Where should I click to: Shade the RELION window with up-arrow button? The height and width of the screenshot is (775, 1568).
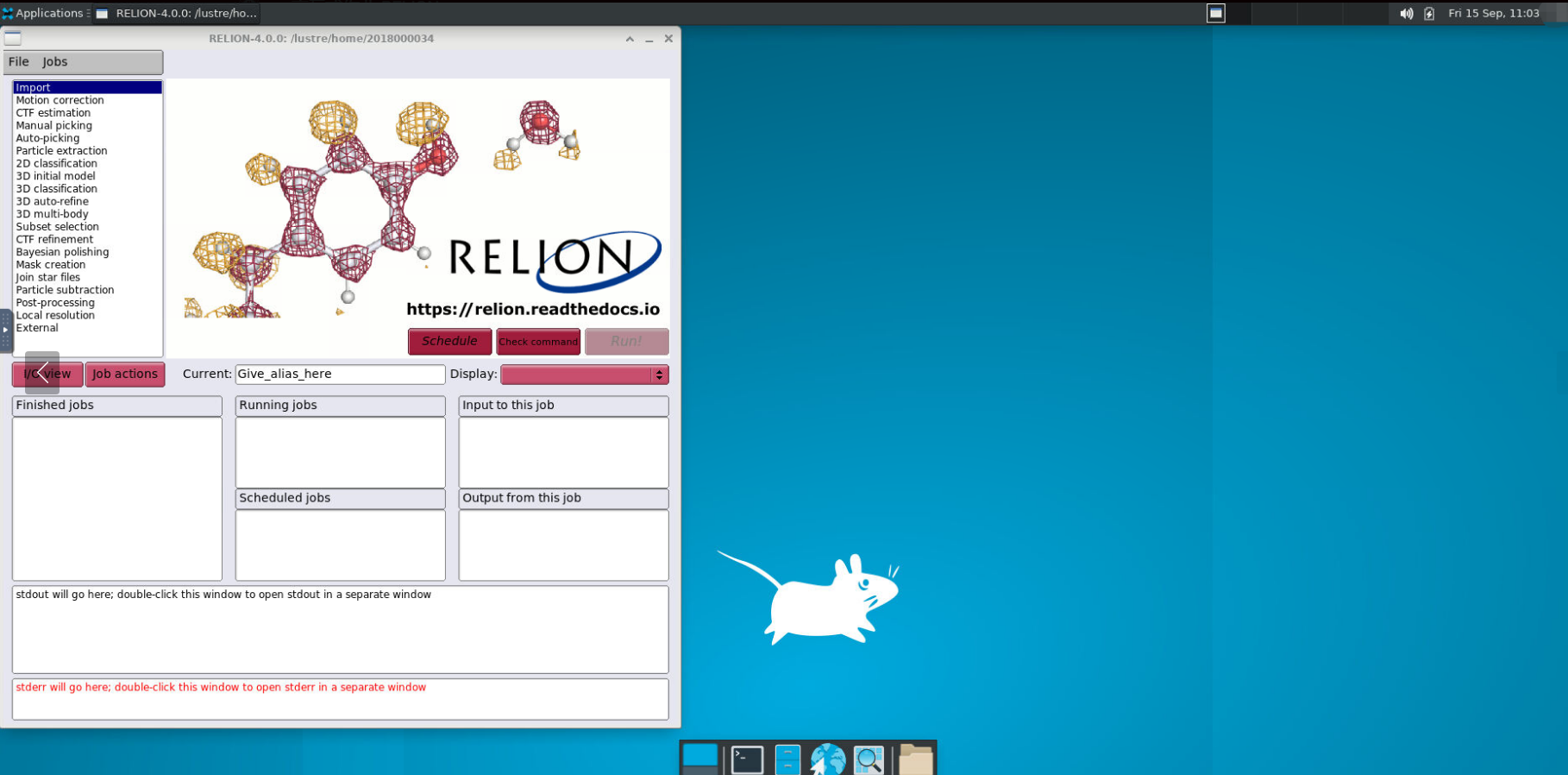pyautogui.click(x=630, y=39)
